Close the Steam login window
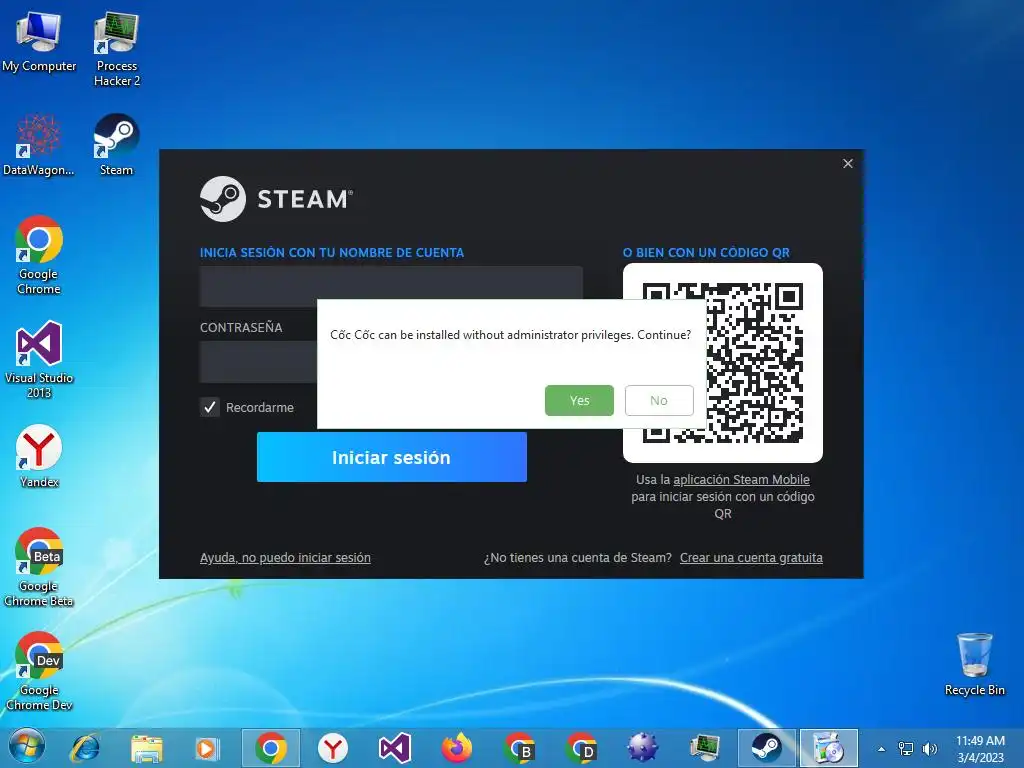1024x768 pixels. [848, 163]
